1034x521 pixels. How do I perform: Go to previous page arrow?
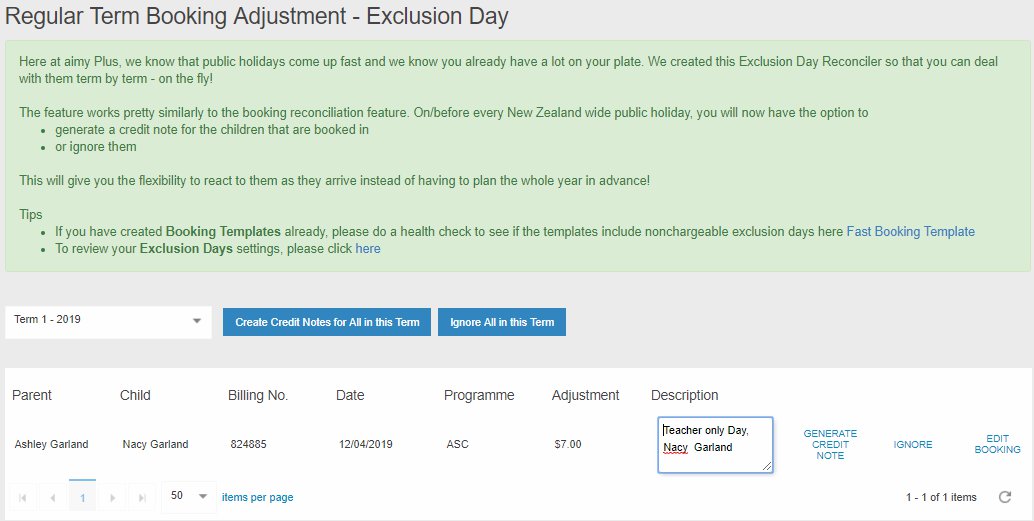[53, 497]
